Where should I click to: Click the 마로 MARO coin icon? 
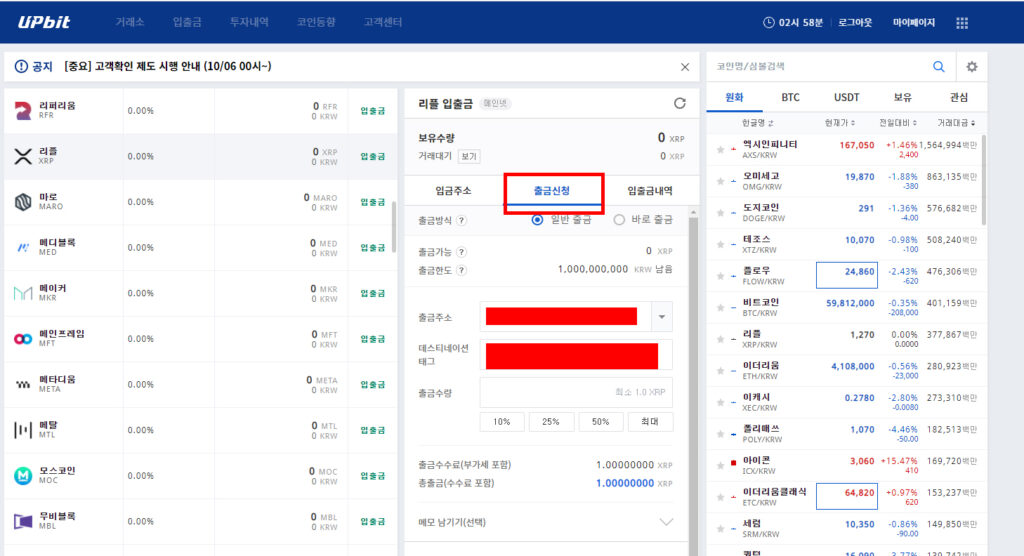coord(23,202)
